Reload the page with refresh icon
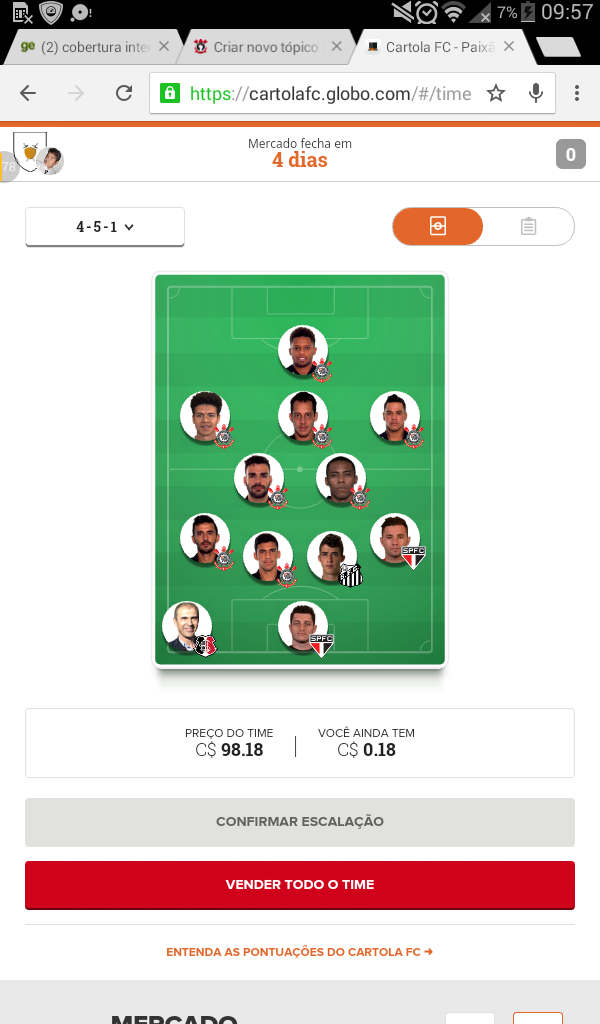600x1024 pixels. (x=124, y=93)
